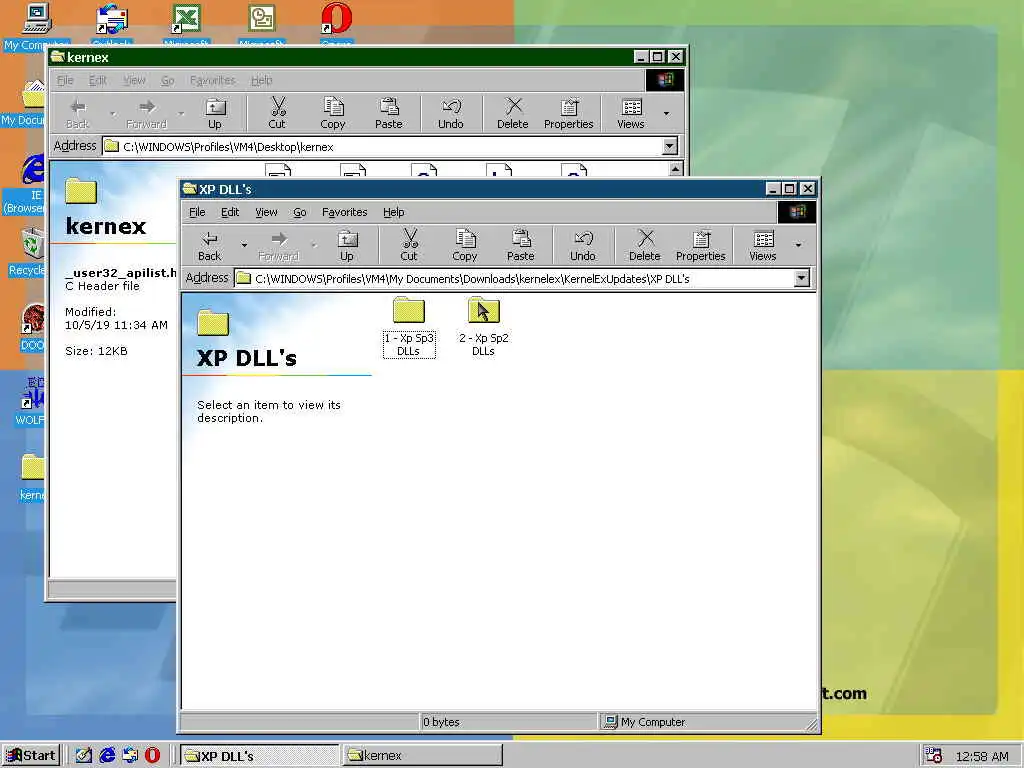
Task: Click the kernex window scroll up arrow
Action: coord(676,169)
